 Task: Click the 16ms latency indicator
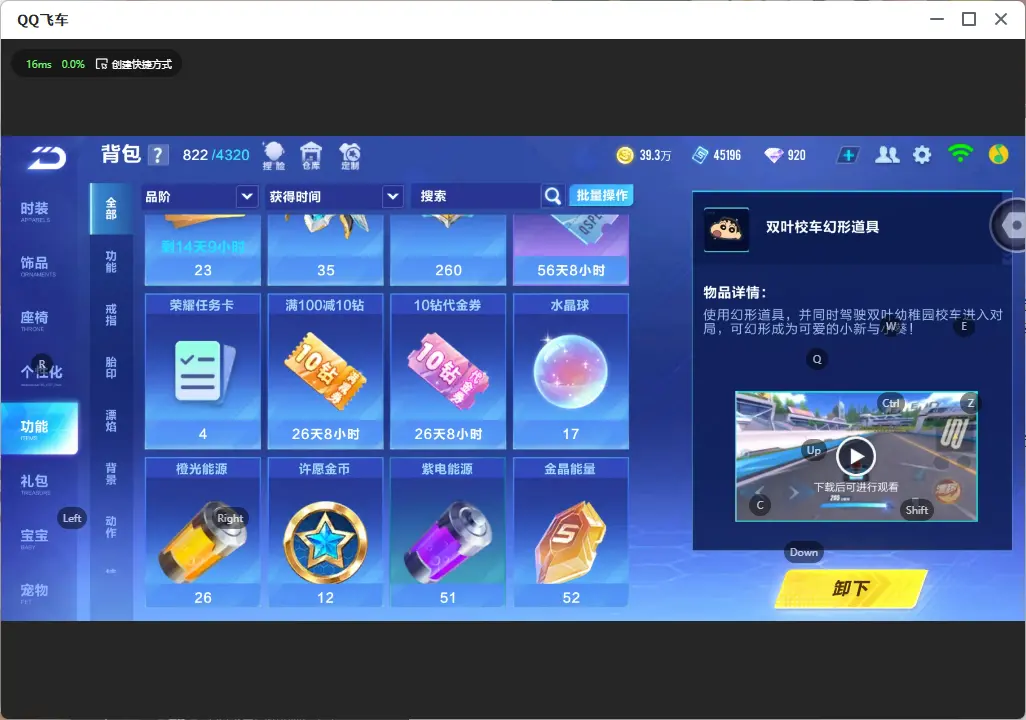click(39, 64)
